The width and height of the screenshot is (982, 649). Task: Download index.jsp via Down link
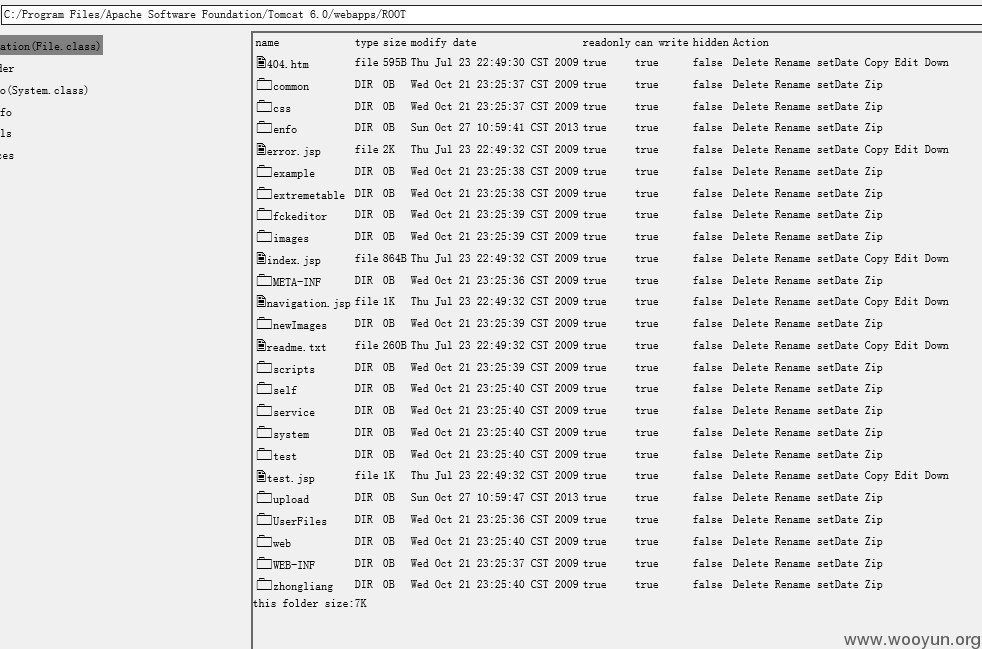[936, 258]
